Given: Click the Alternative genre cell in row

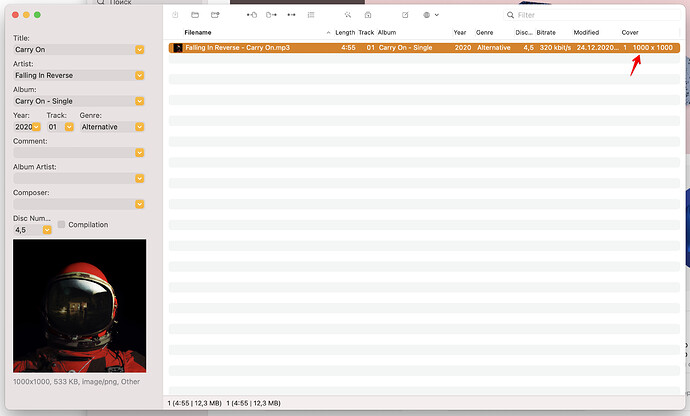Looking at the screenshot, I should (494, 48).
